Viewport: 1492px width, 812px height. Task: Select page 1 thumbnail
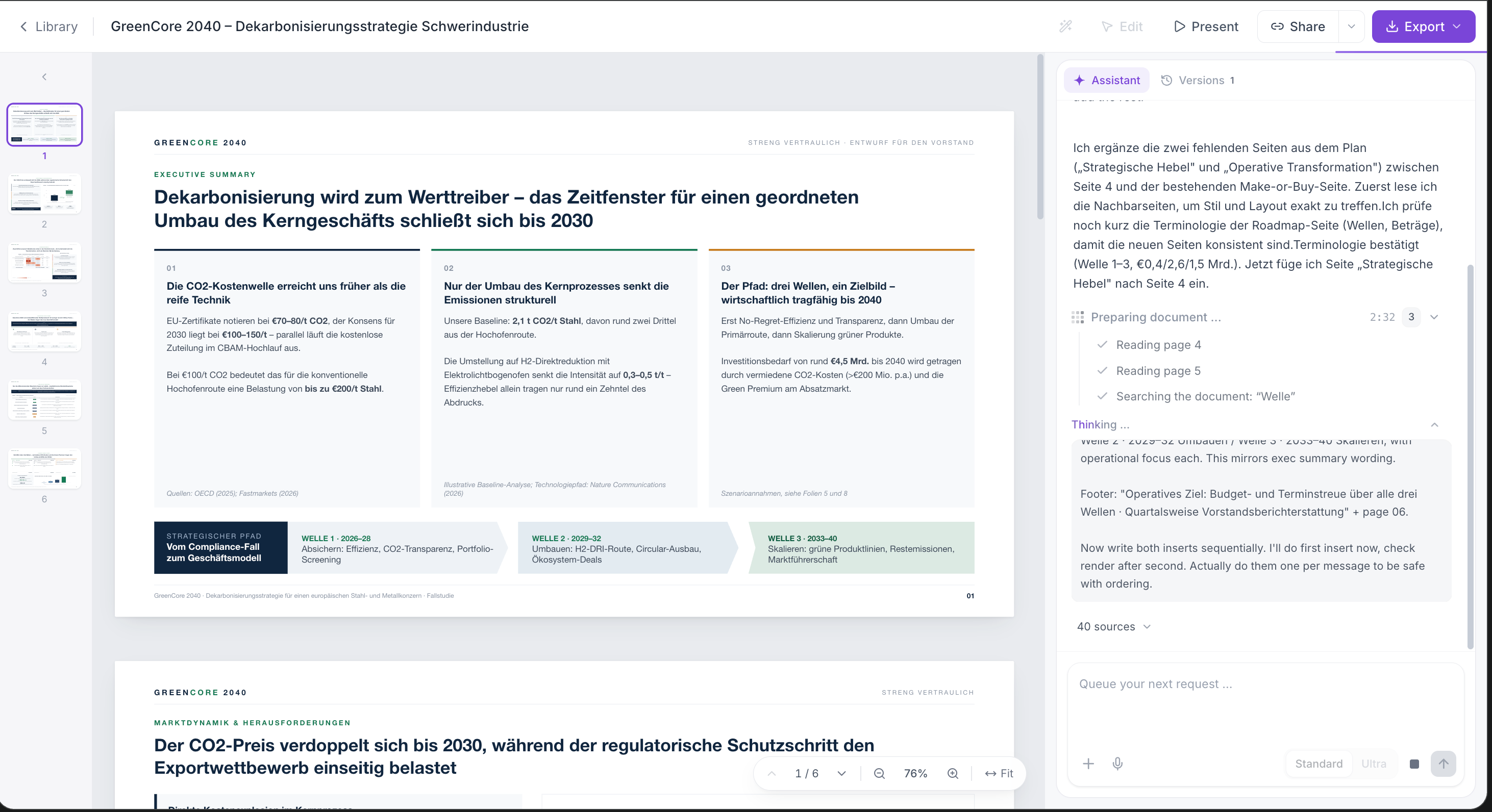(x=44, y=124)
